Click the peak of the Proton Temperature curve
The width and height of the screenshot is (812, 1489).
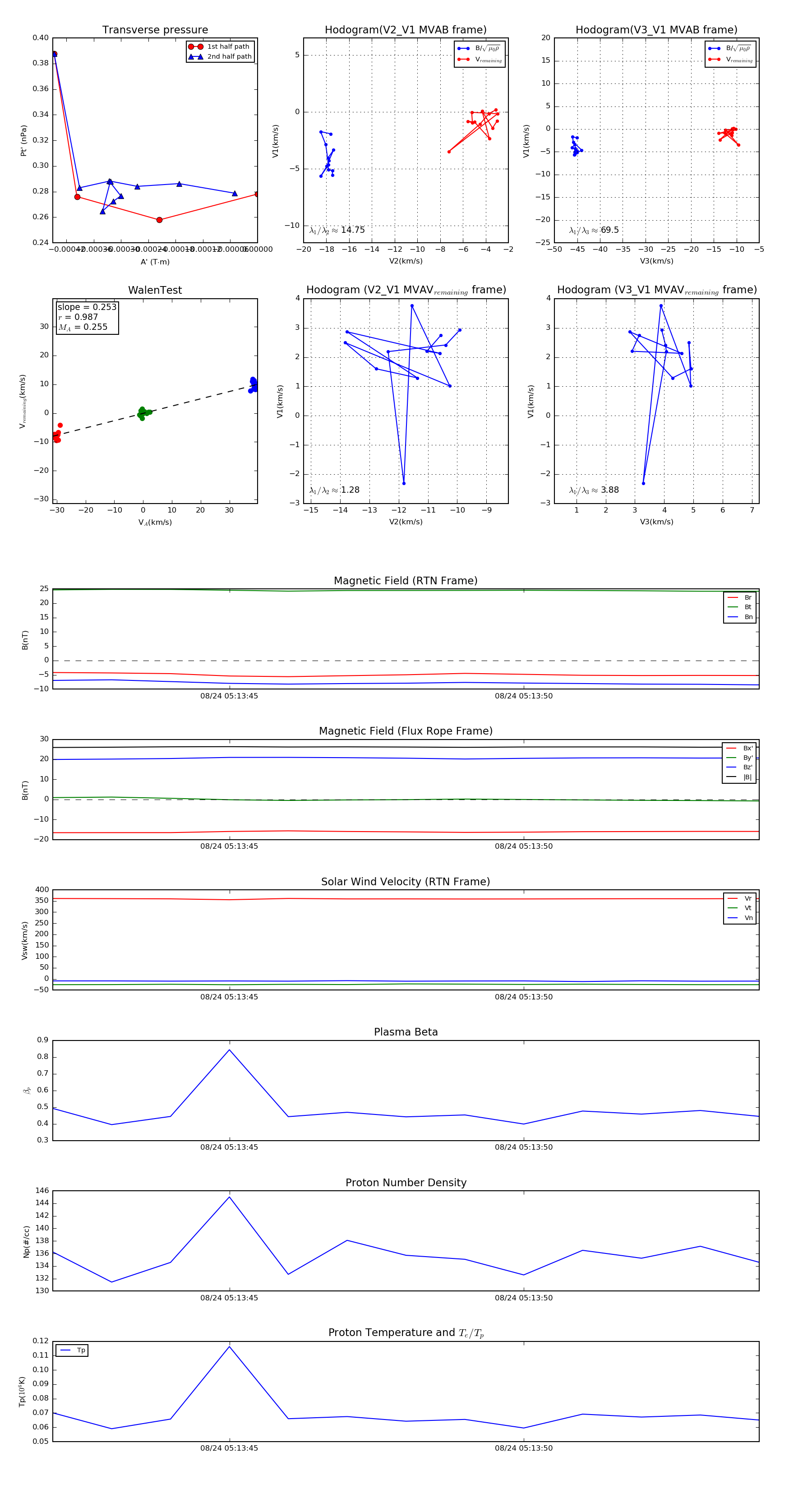(x=230, y=1347)
